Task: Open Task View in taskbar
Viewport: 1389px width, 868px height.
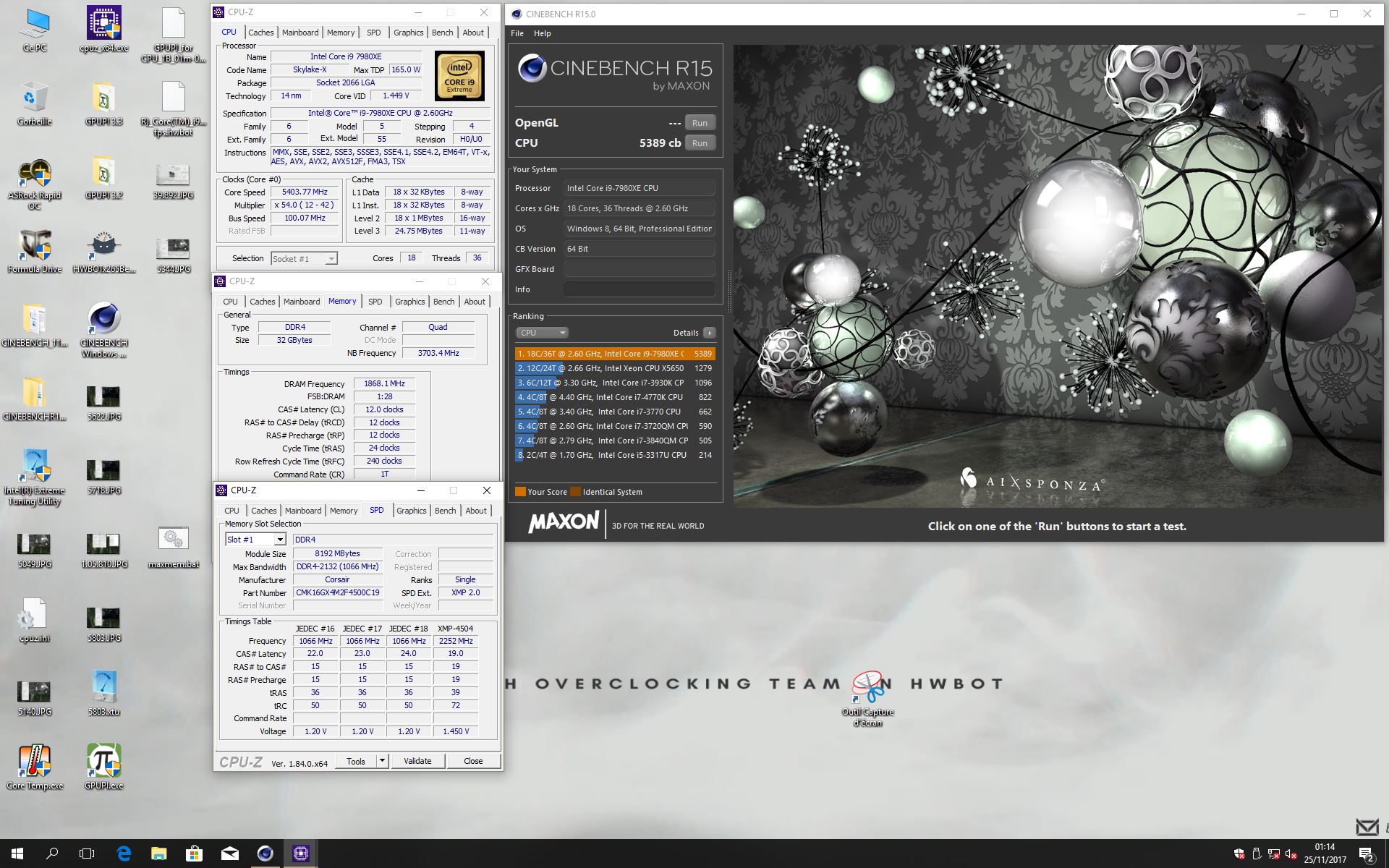Action: click(x=87, y=854)
